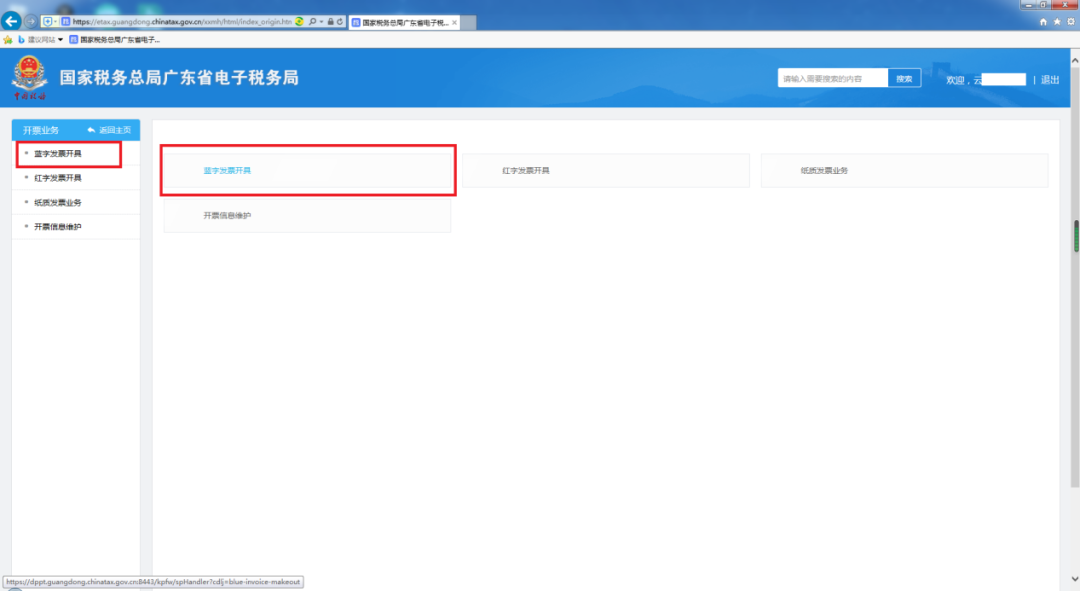Open the 国家税务总局广东省电子 bookmark
The image size is (1080, 591).
(x=114, y=40)
